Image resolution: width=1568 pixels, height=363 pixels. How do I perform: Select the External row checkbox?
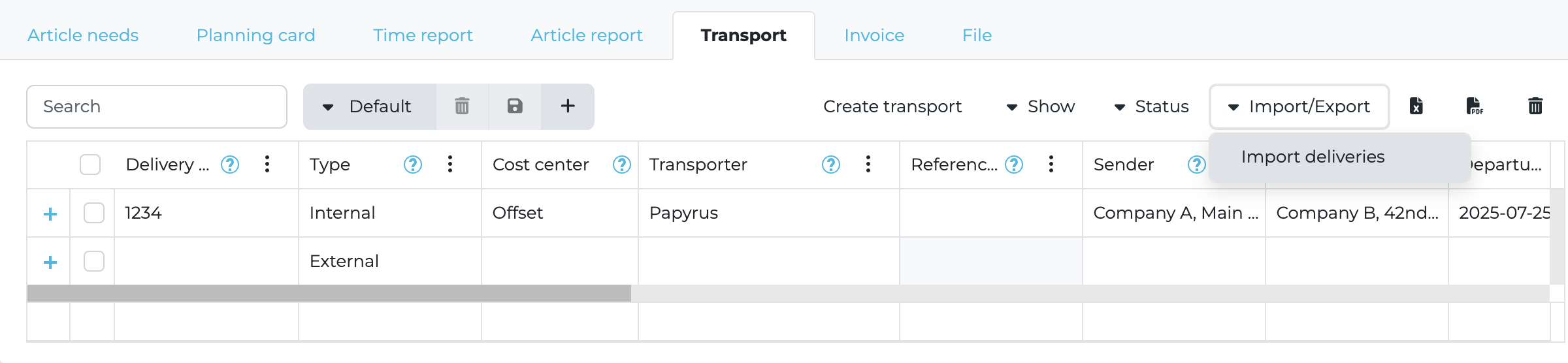click(94, 261)
